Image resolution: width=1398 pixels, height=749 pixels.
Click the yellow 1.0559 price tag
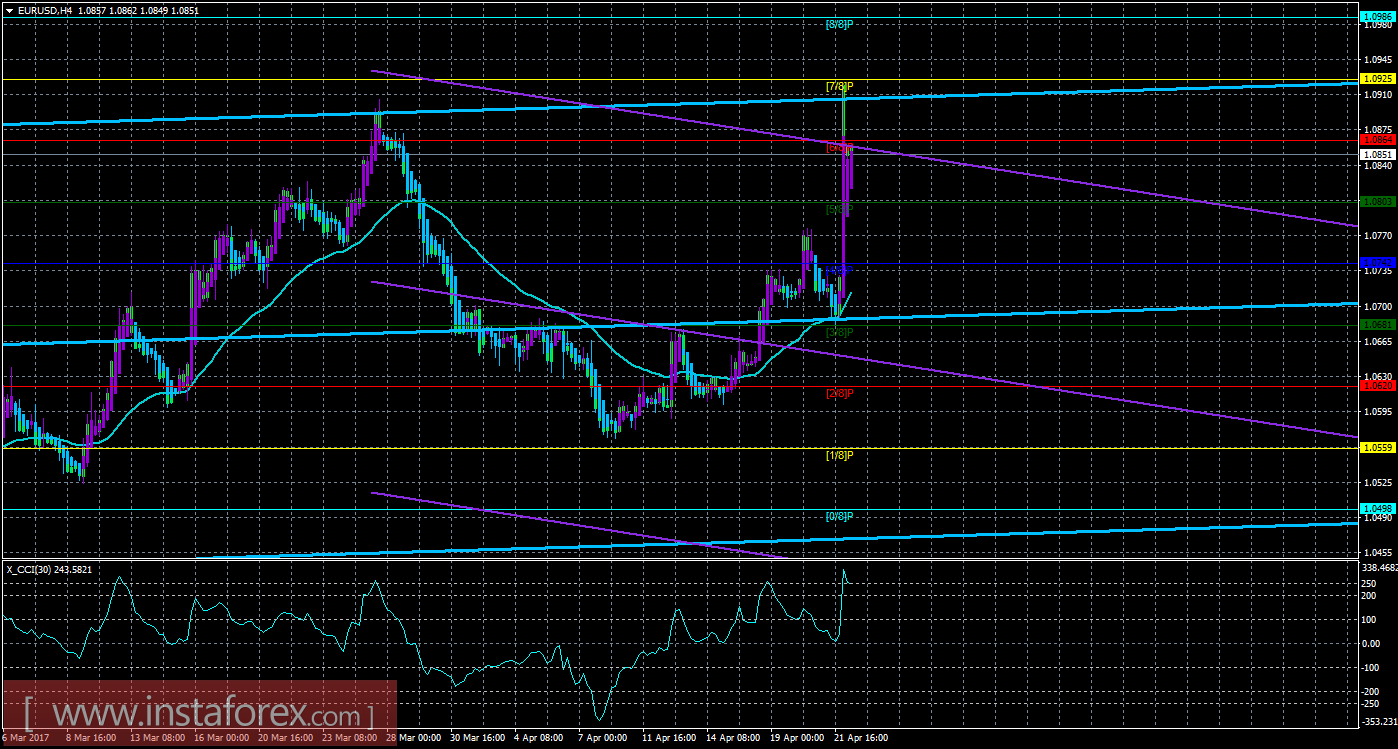point(1376,446)
